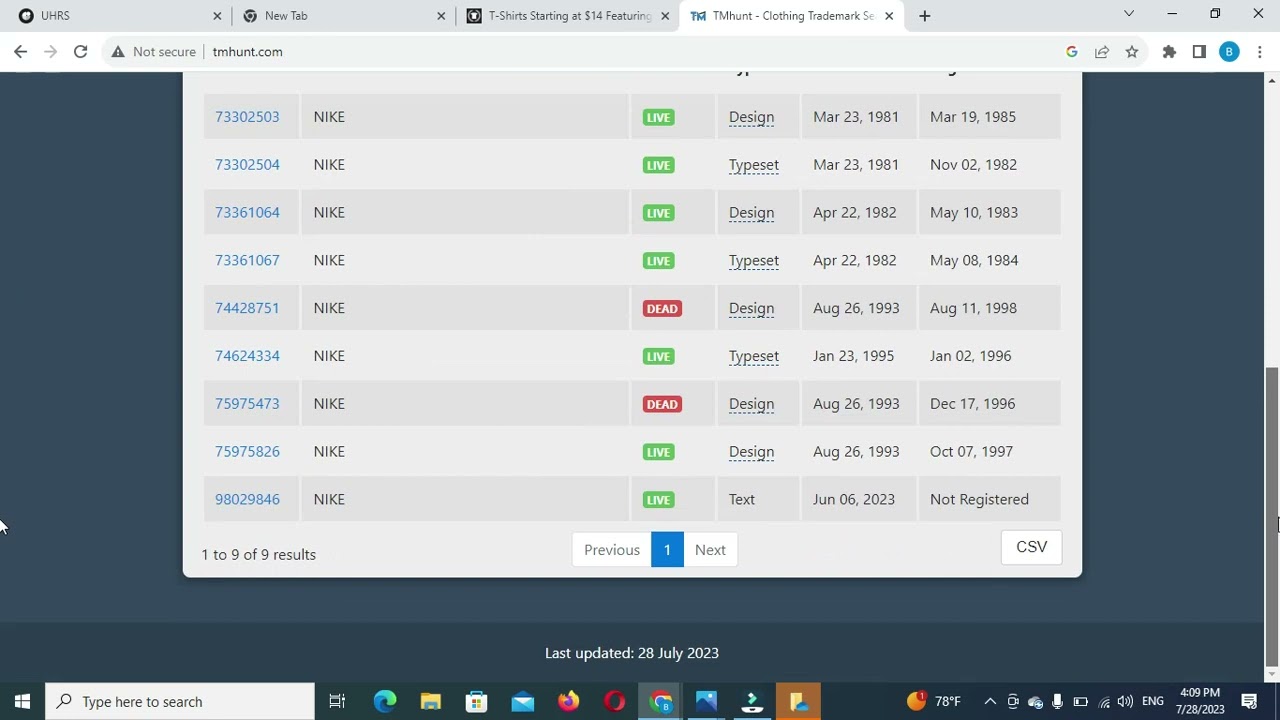This screenshot has width=1280, height=720.
Task: Launch Microsoft Edge from the taskbar
Action: click(385, 701)
